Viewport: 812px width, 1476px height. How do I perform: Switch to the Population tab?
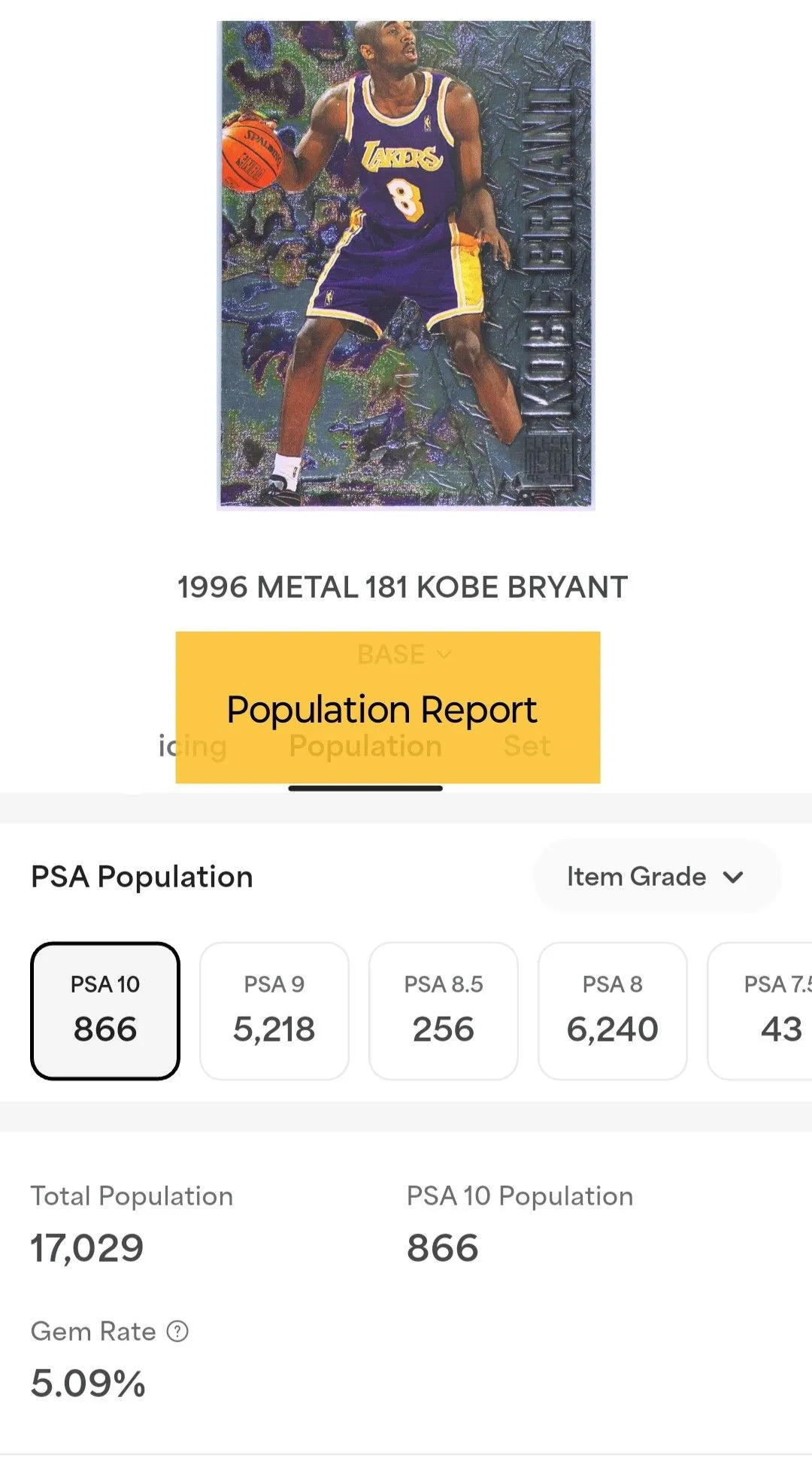(365, 746)
